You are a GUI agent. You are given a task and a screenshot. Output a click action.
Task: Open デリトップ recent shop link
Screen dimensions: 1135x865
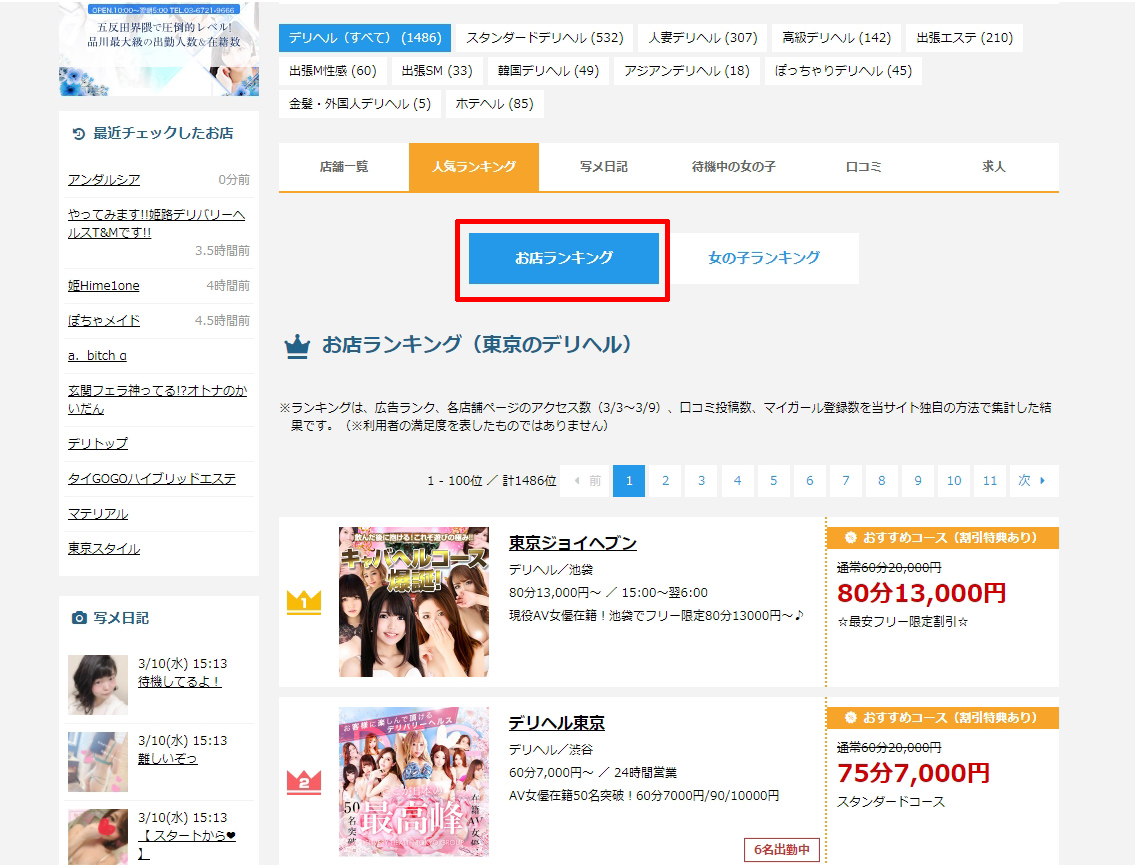point(98,444)
